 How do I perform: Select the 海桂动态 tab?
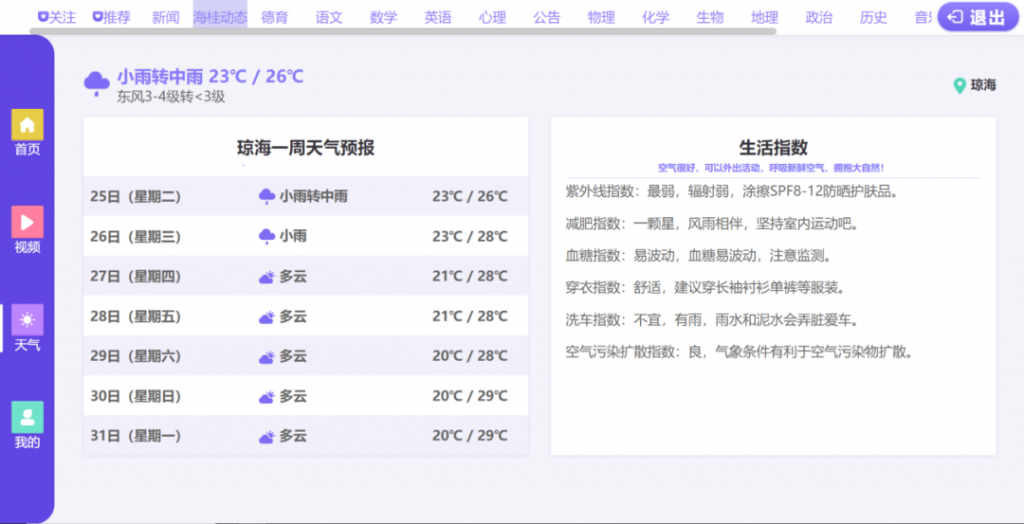[220, 18]
